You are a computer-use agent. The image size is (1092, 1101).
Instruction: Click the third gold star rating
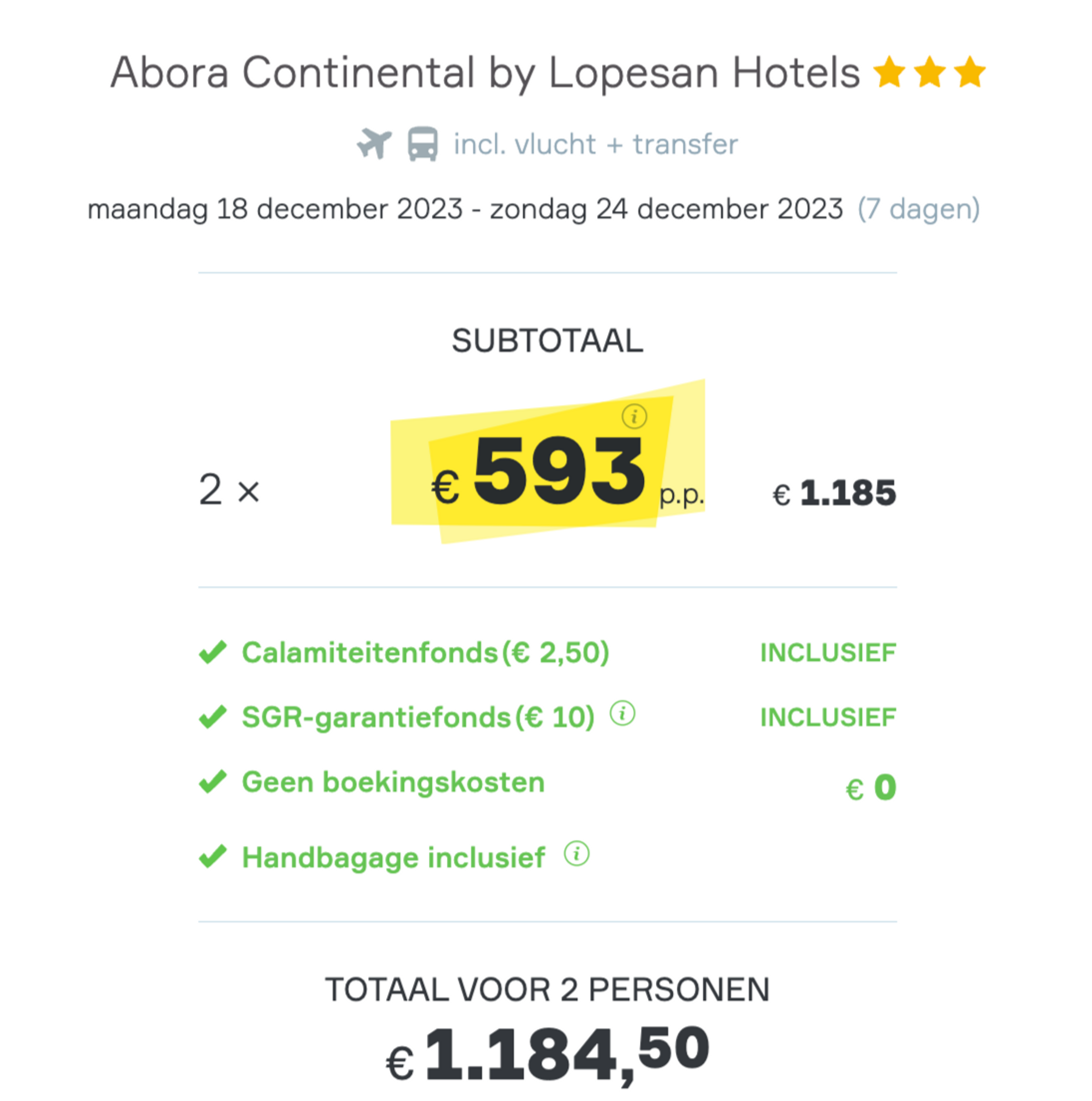tap(969, 72)
